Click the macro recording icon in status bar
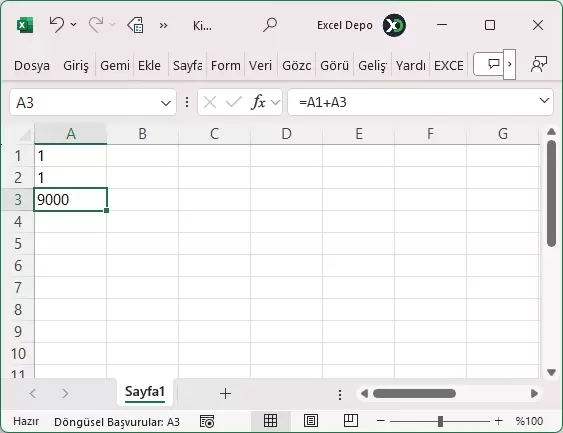Image resolution: width=563 pixels, height=433 pixels. (x=207, y=421)
